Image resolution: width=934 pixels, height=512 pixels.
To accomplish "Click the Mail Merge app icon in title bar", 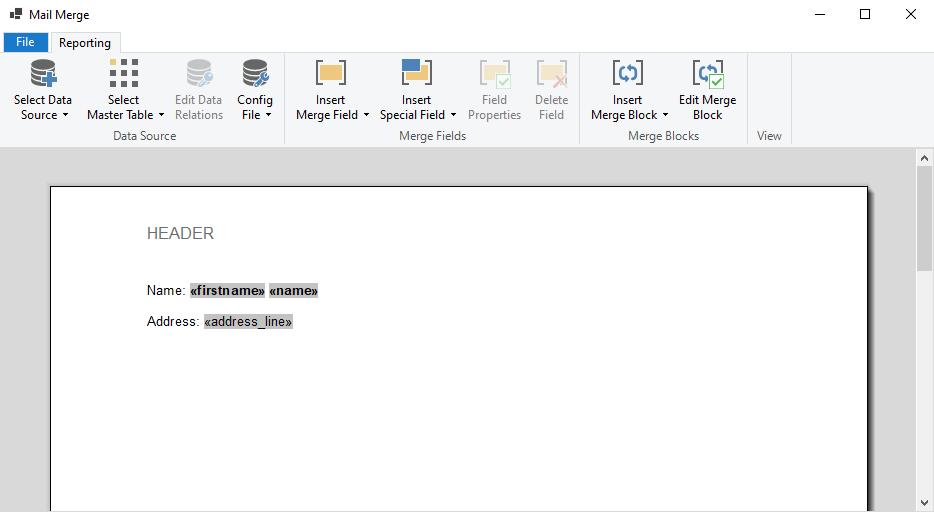I will coord(16,14).
